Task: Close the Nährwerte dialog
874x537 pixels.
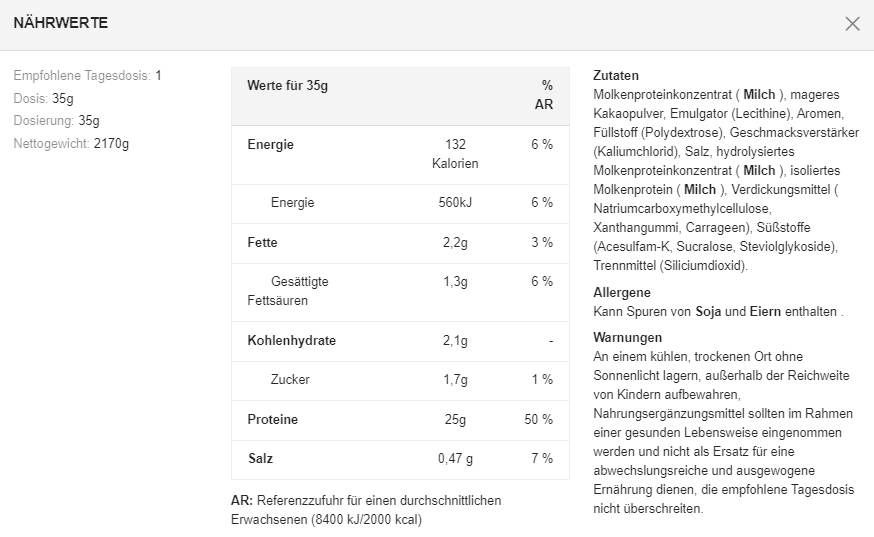Action: [x=852, y=24]
